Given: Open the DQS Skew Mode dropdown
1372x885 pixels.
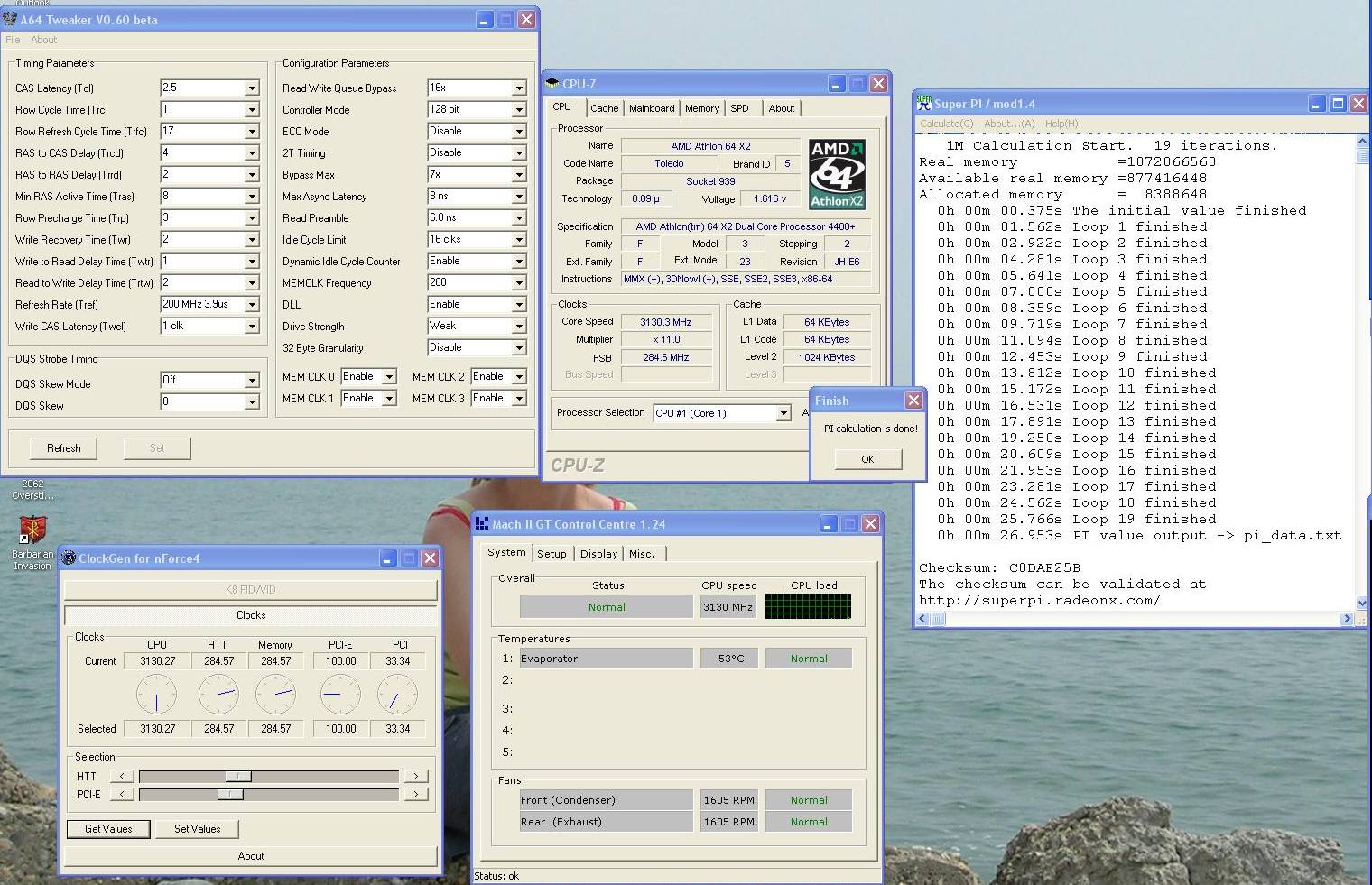Looking at the screenshot, I should tap(252, 381).
